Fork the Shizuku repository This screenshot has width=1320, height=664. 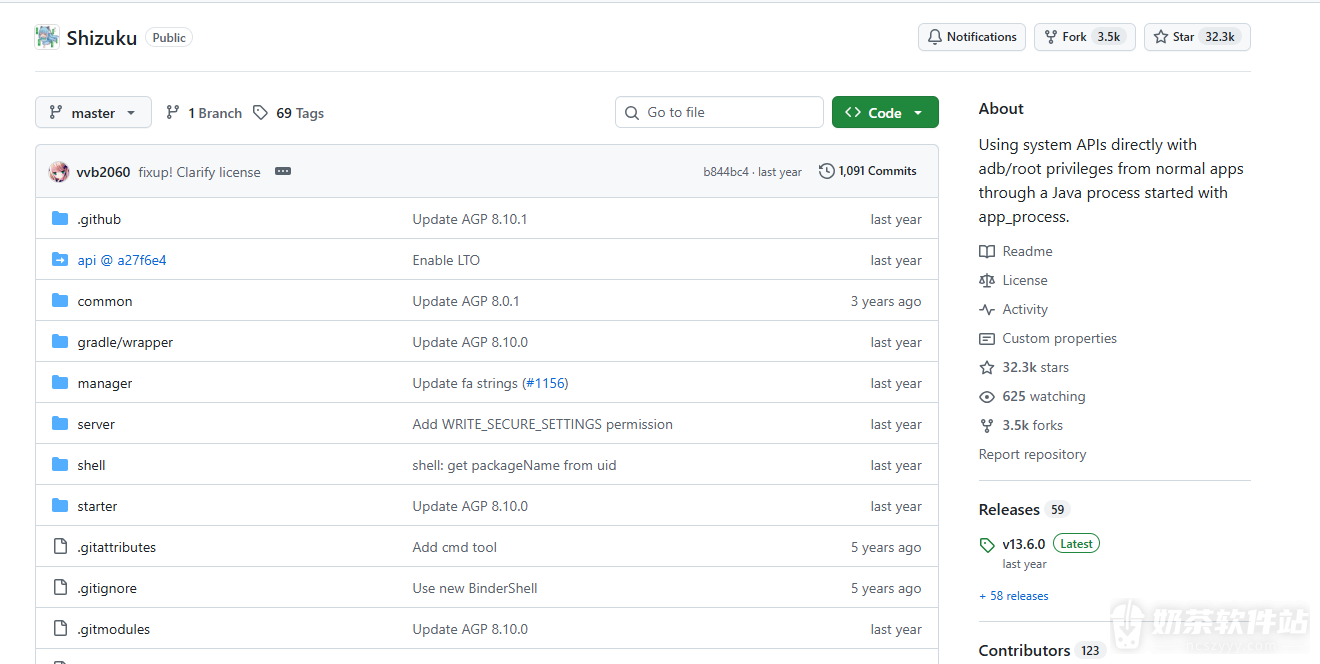point(1084,37)
